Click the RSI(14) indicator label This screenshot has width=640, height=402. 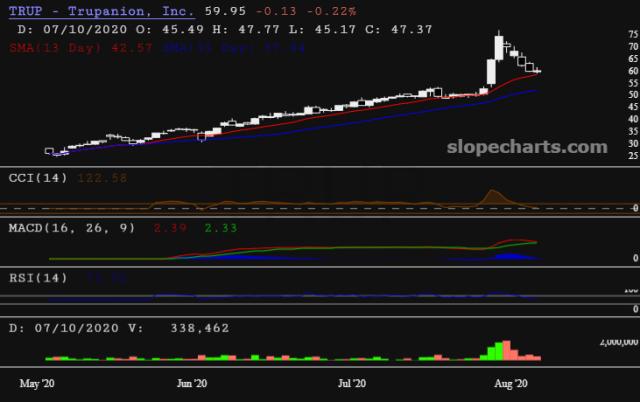[38, 278]
